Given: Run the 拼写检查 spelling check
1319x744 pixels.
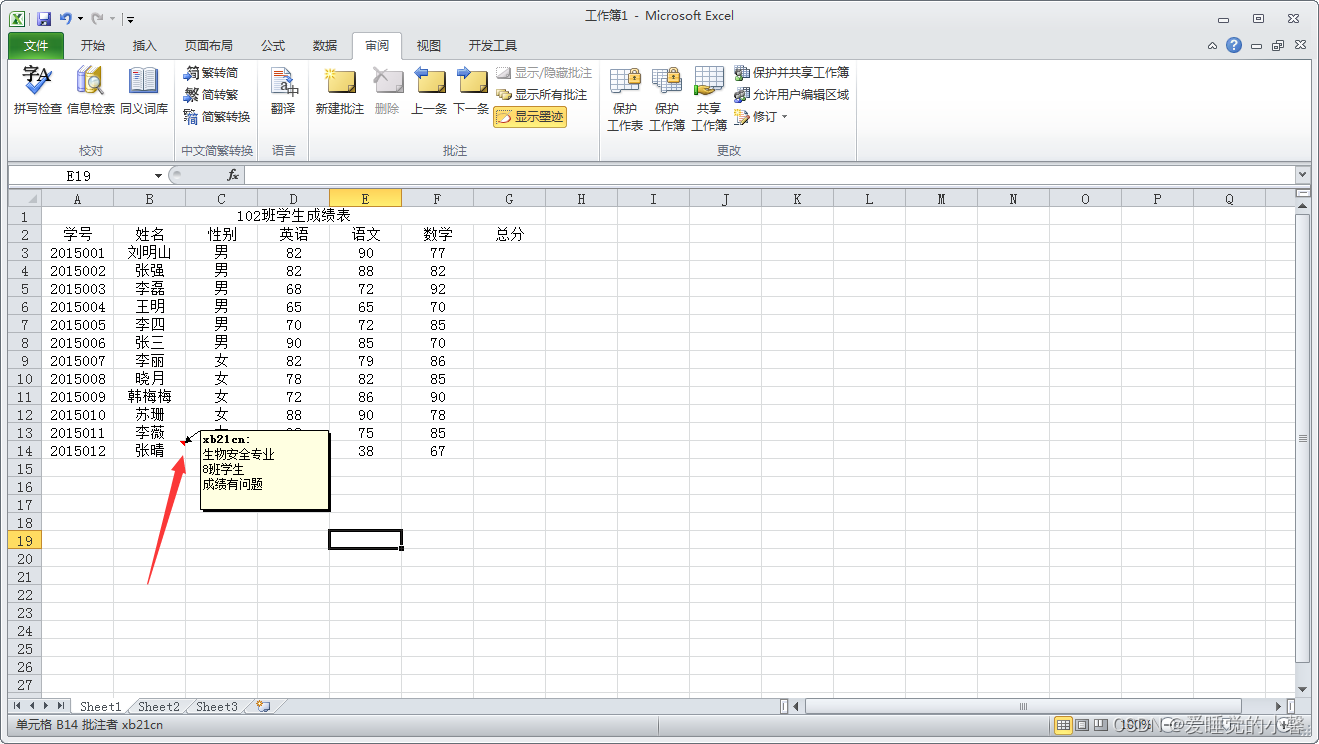Looking at the screenshot, I should [x=38, y=90].
